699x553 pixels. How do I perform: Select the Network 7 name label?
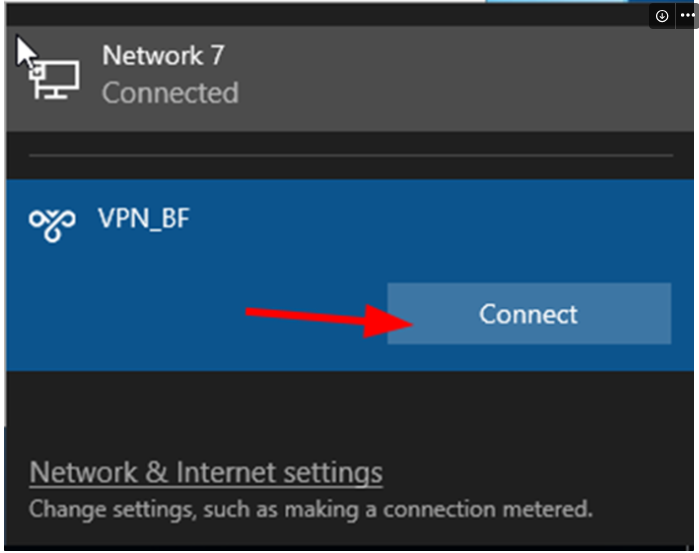163,56
